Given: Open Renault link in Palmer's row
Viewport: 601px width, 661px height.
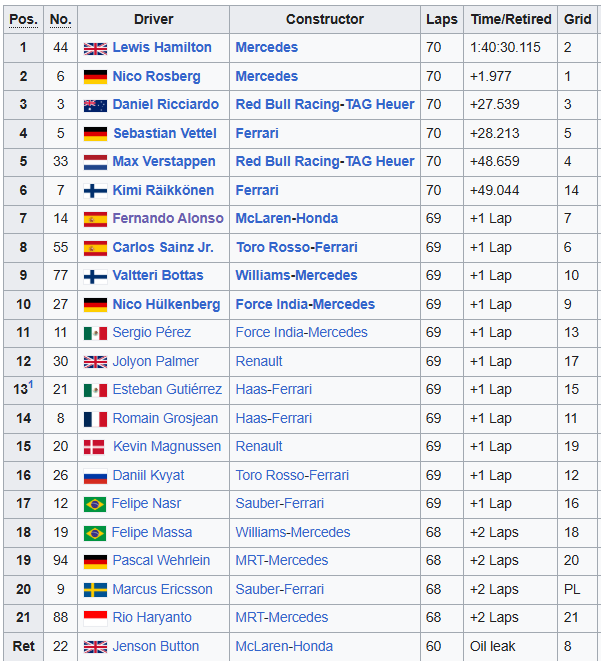Looking at the screenshot, I should pos(259,361).
